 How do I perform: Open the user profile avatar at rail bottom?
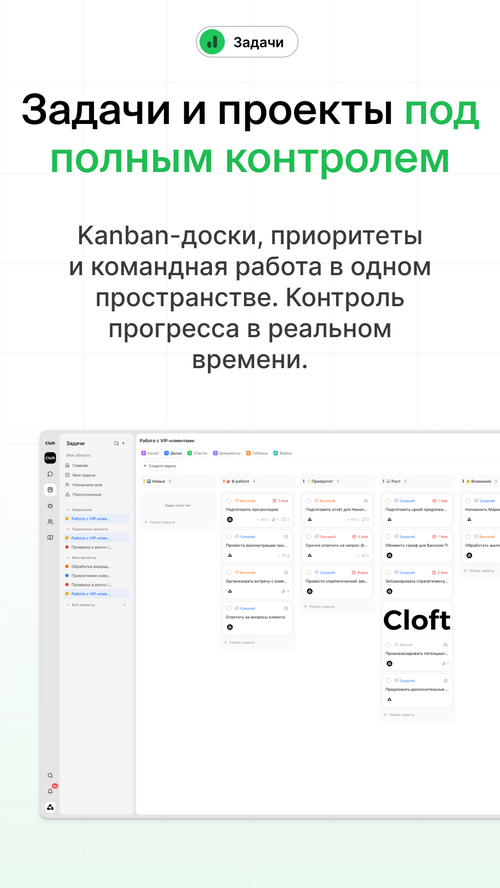[50, 807]
